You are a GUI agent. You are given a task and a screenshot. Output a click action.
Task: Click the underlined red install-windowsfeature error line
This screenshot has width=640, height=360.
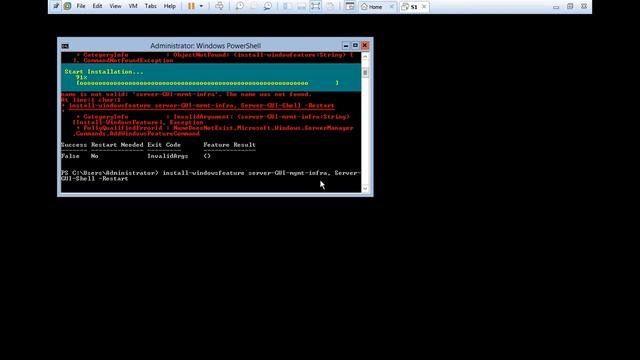pyautogui.click(x=202, y=106)
